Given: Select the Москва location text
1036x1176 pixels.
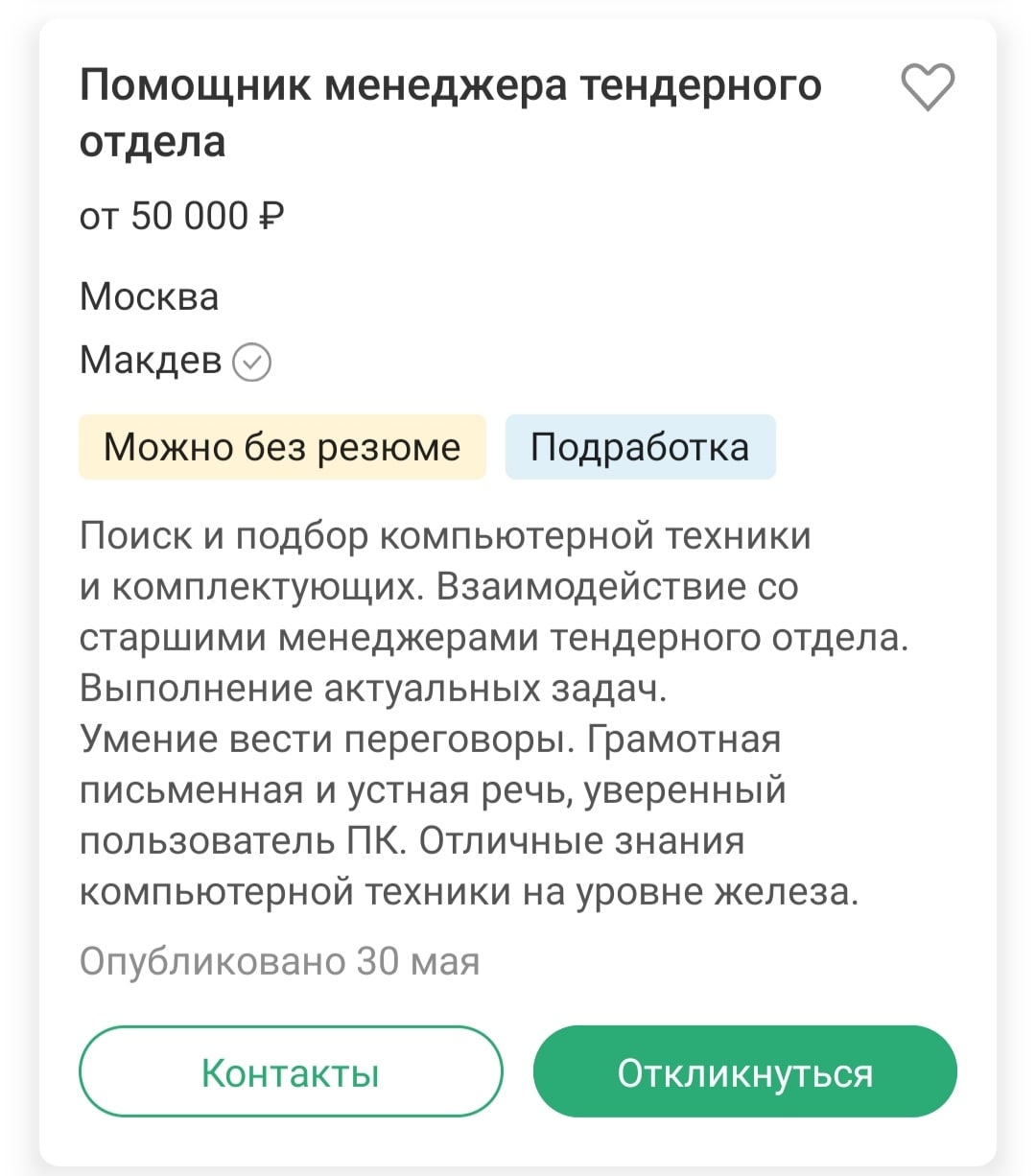Looking at the screenshot, I should pyautogui.click(x=149, y=297).
